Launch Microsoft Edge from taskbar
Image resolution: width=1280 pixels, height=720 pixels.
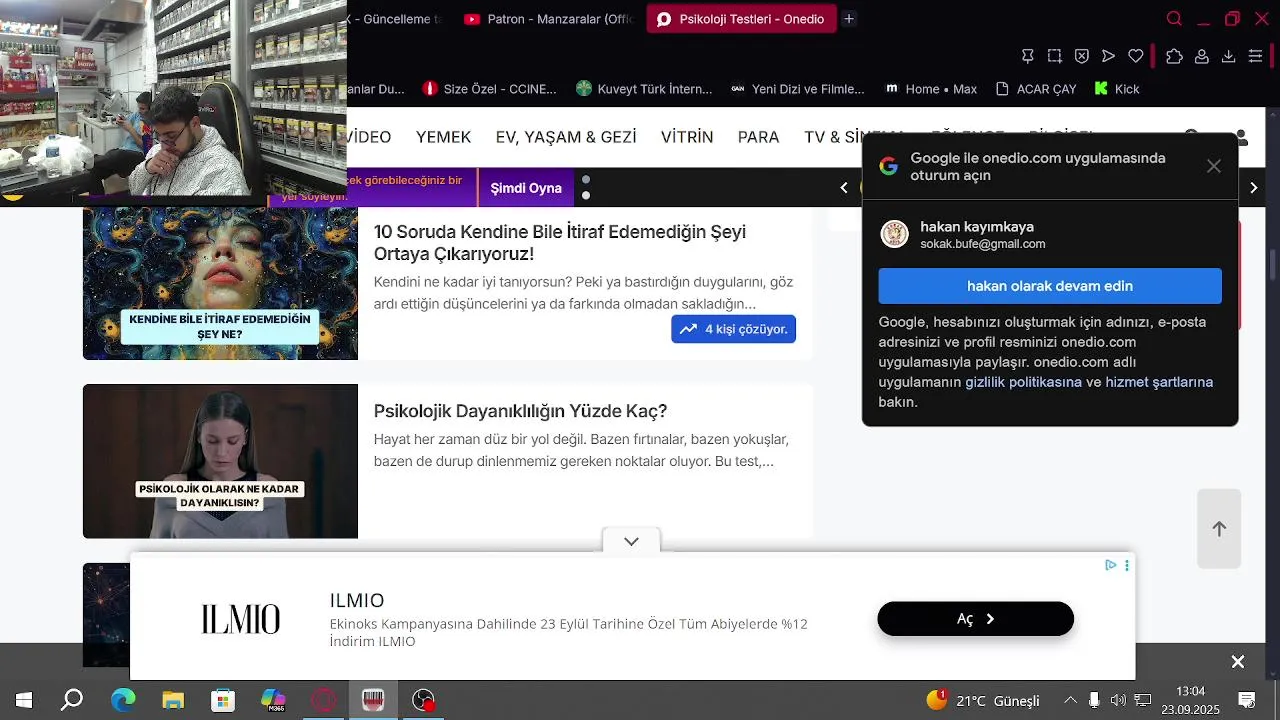tap(123, 700)
